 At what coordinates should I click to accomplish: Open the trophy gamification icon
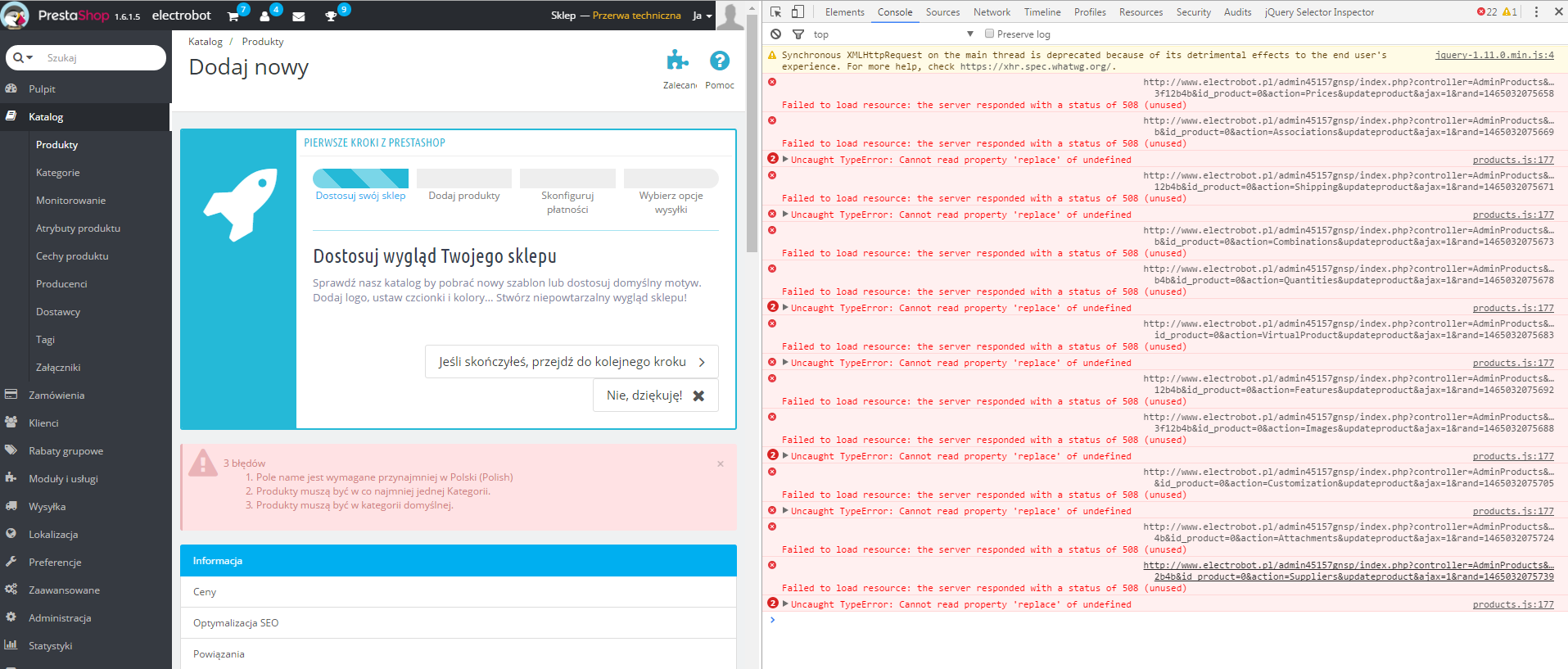pyautogui.click(x=331, y=16)
